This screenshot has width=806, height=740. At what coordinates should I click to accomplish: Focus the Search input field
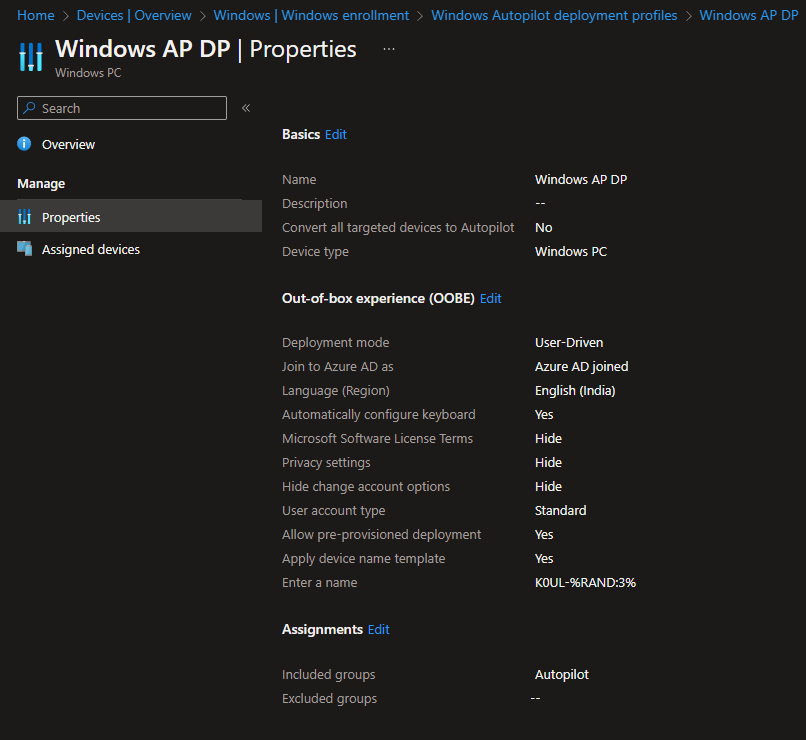coord(122,108)
